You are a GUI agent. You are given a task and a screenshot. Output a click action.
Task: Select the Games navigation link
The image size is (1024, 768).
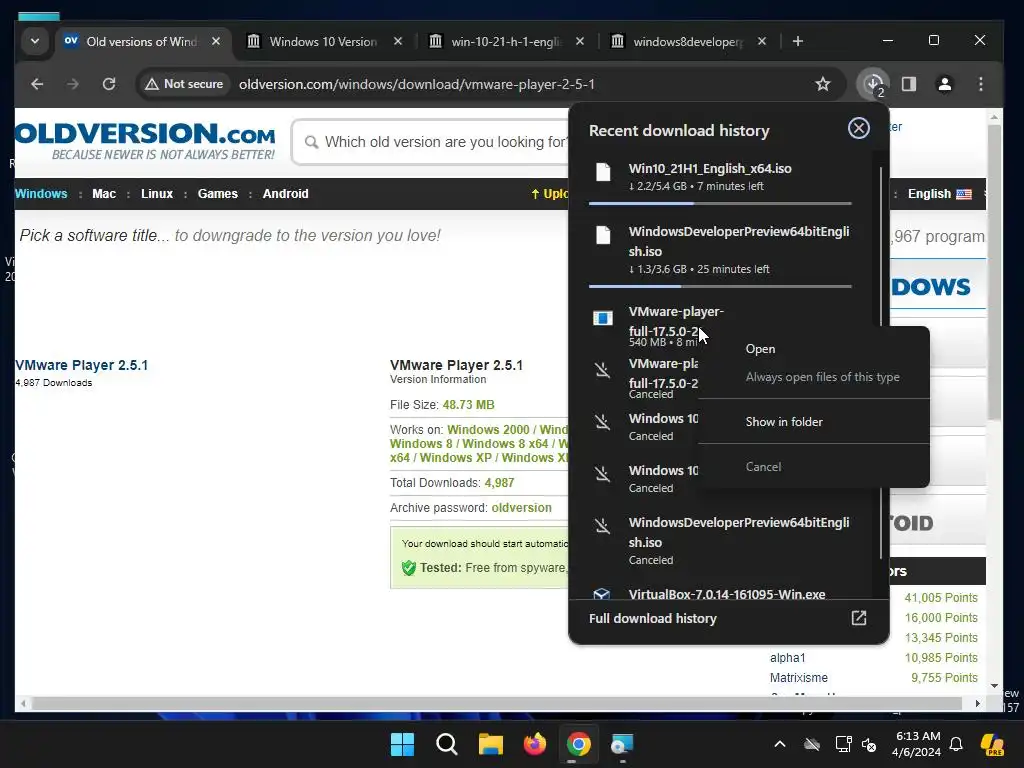tap(217, 194)
